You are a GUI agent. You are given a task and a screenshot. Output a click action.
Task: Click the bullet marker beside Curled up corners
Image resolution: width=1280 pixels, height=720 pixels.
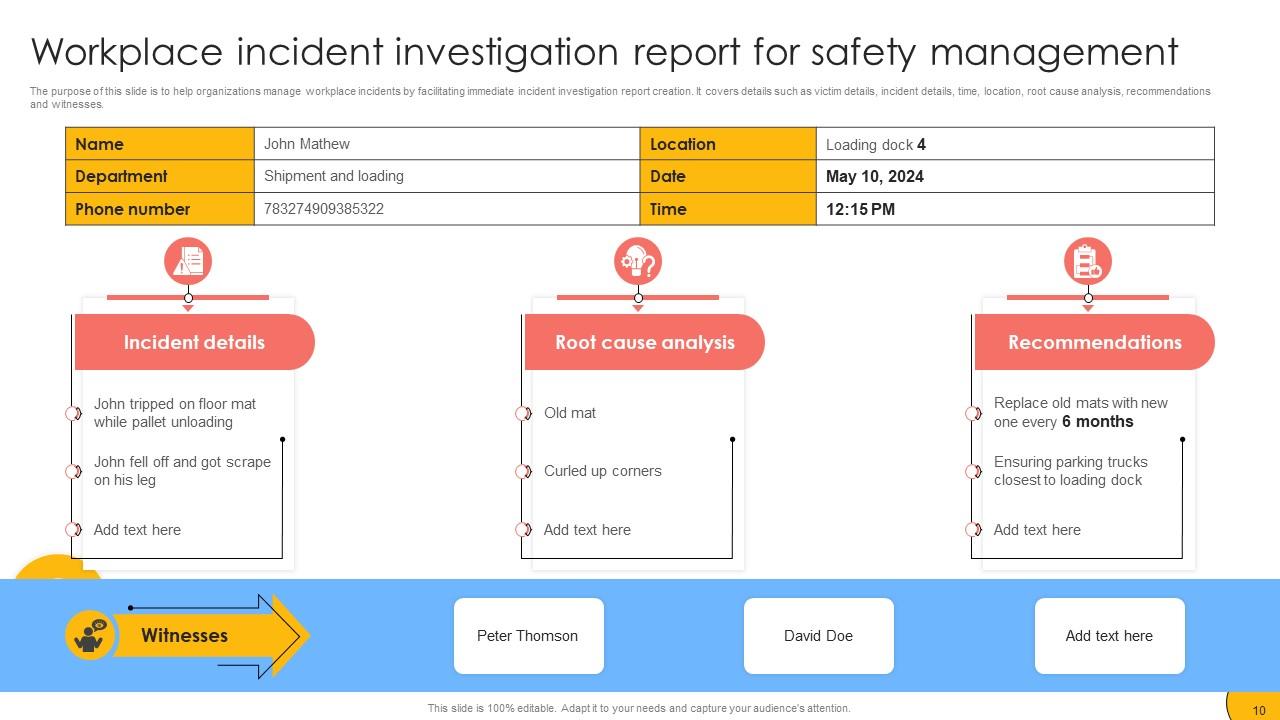point(522,471)
